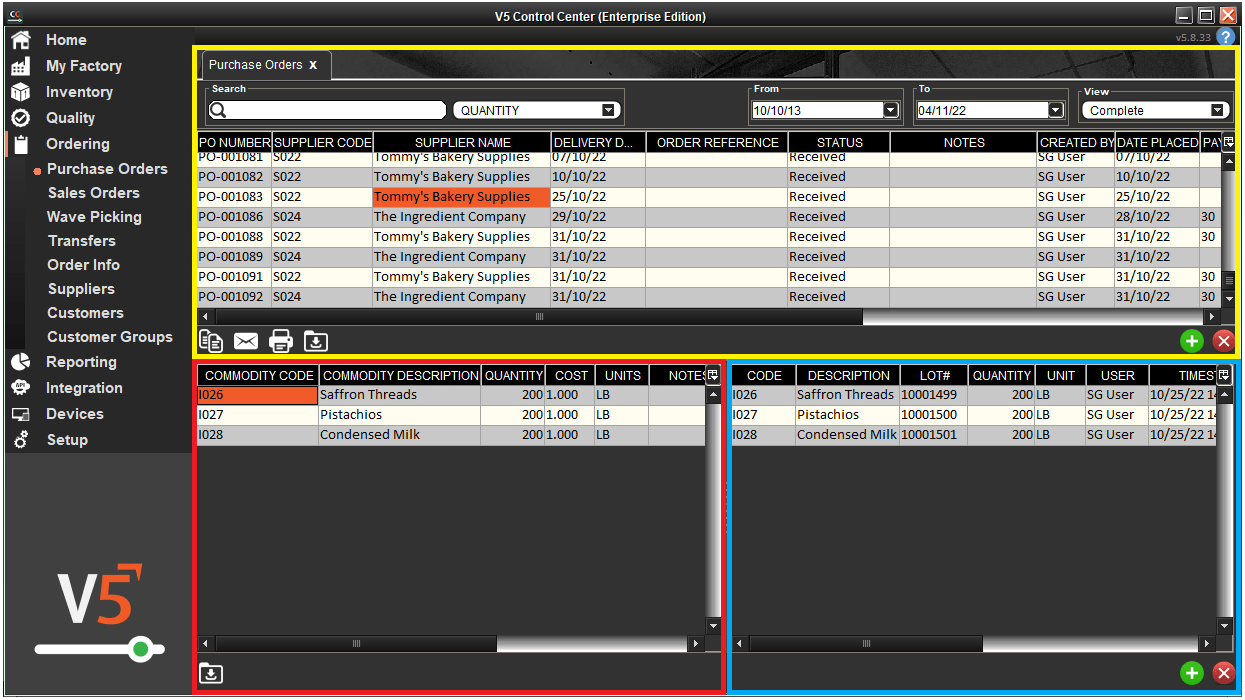Screen dimensions: 1245x700
Task: Open the To date picker dropdown
Action: tap(1055, 111)
